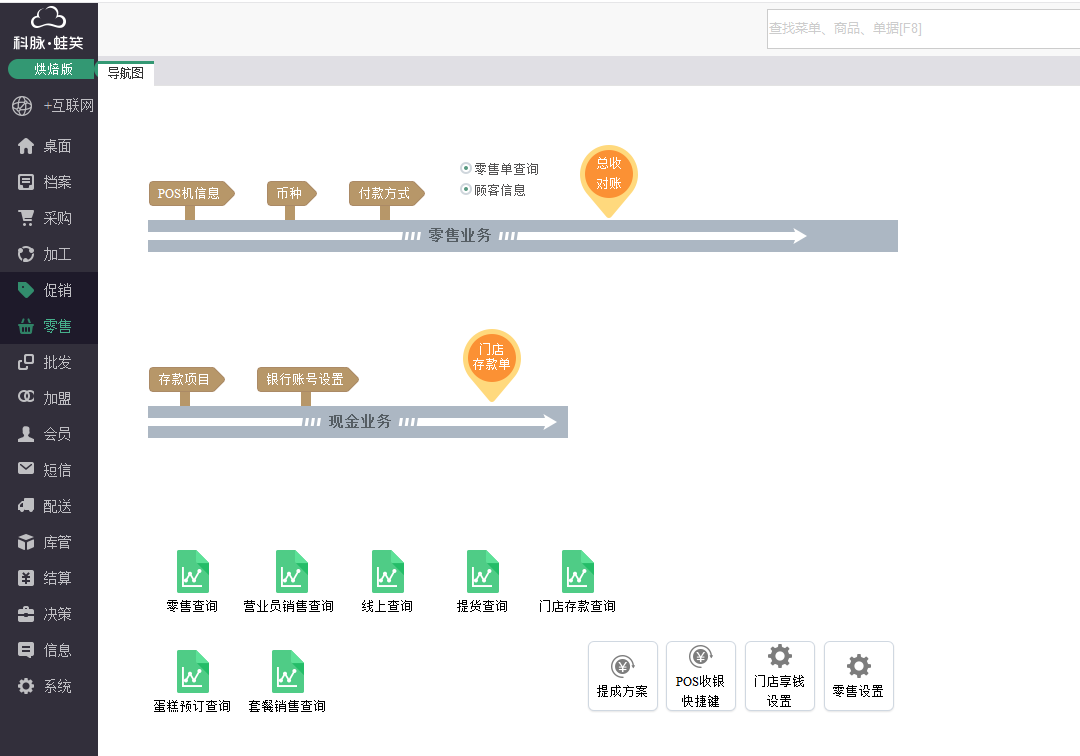Viewport: 1080px width, 756px height.
Task: Click the POS收银快捷键 button
Action: 701,676
